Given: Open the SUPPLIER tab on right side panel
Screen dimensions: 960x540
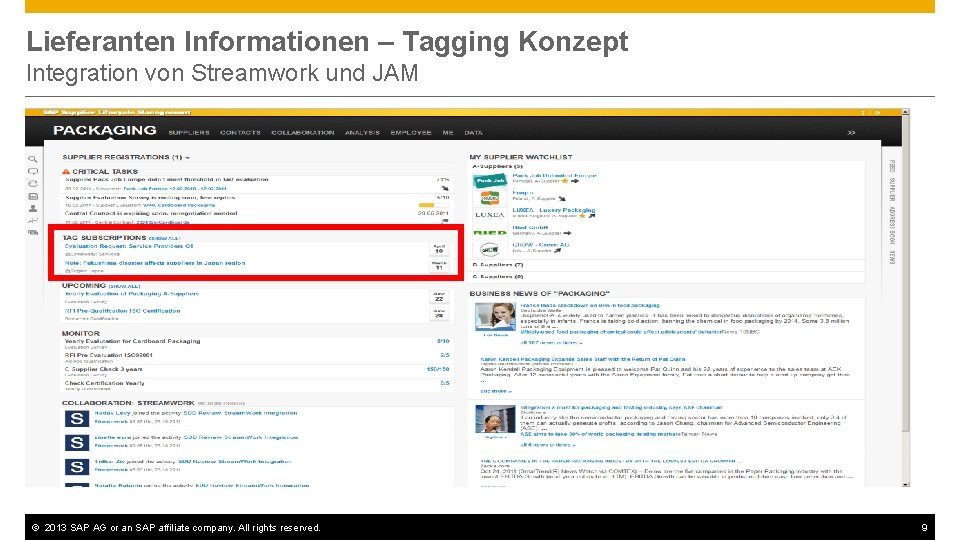Looking at the screenshot, I should point(892,190).
